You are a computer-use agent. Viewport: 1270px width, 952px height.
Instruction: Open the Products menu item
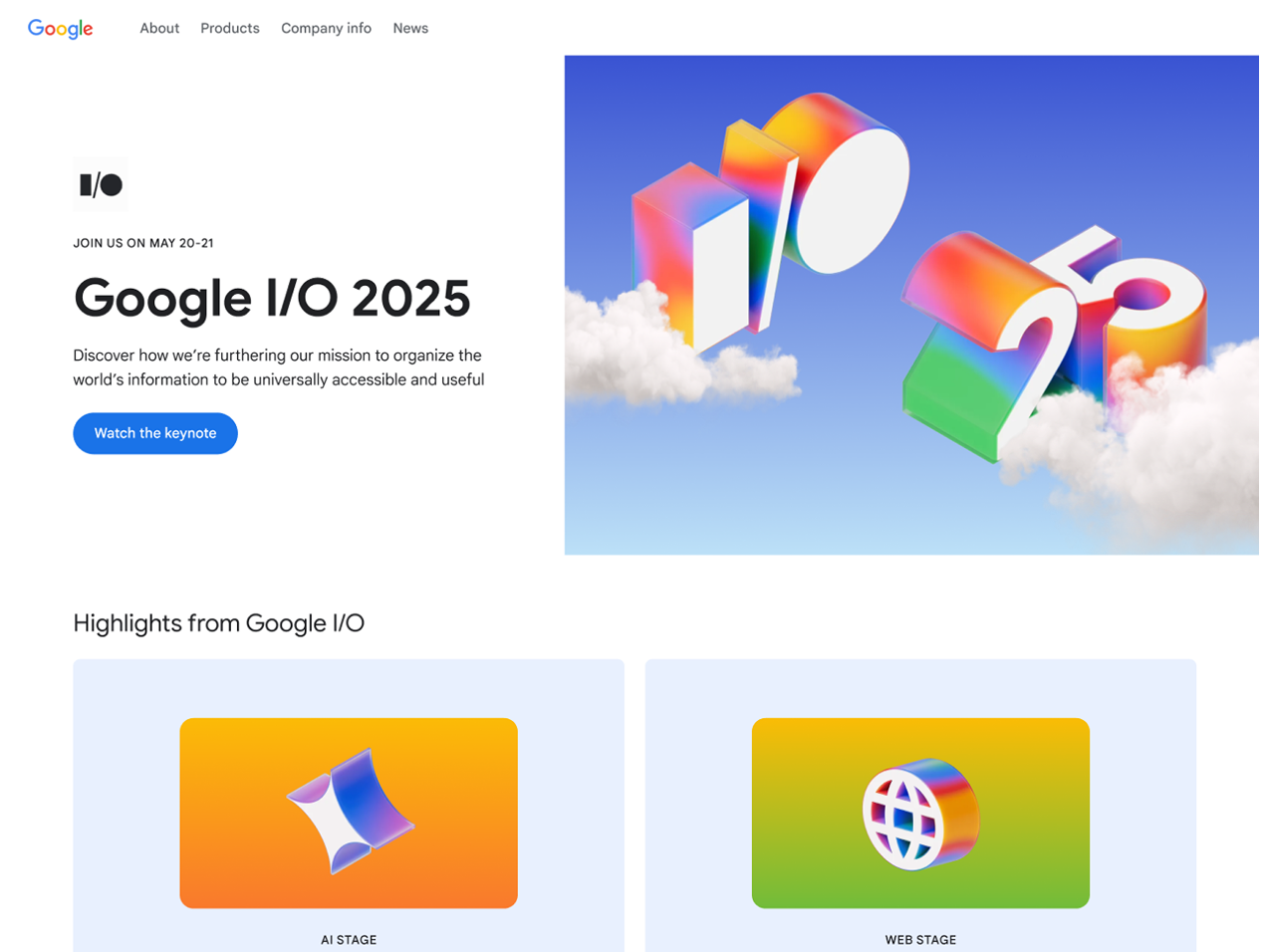(x=230, y=28)
